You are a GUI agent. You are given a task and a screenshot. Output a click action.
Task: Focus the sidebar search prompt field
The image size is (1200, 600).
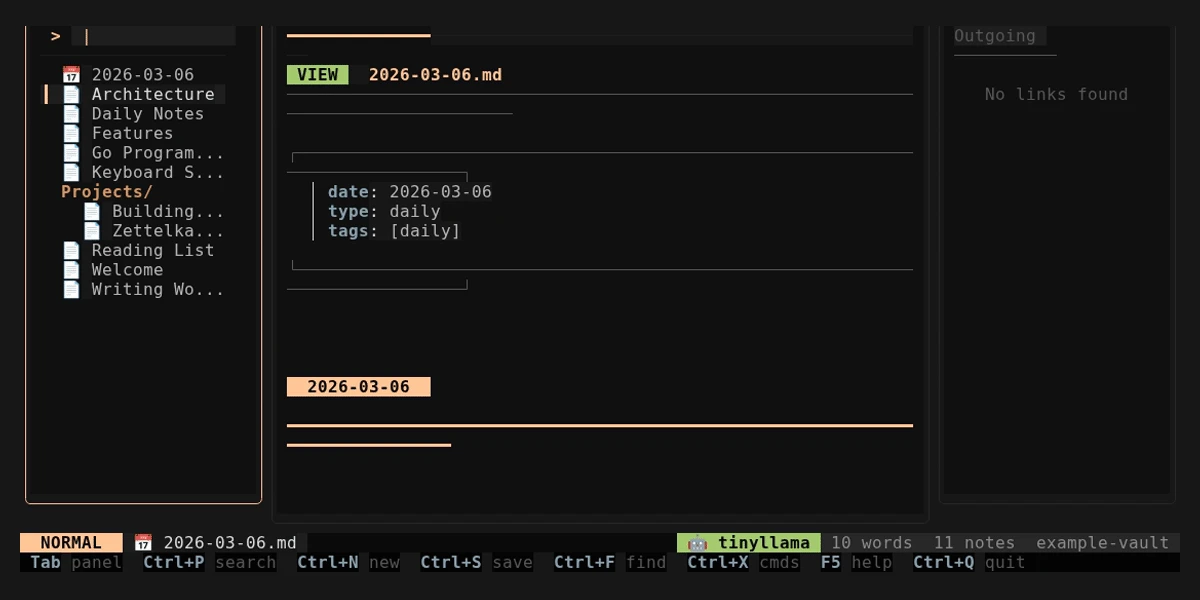click(x=153, y=36)
